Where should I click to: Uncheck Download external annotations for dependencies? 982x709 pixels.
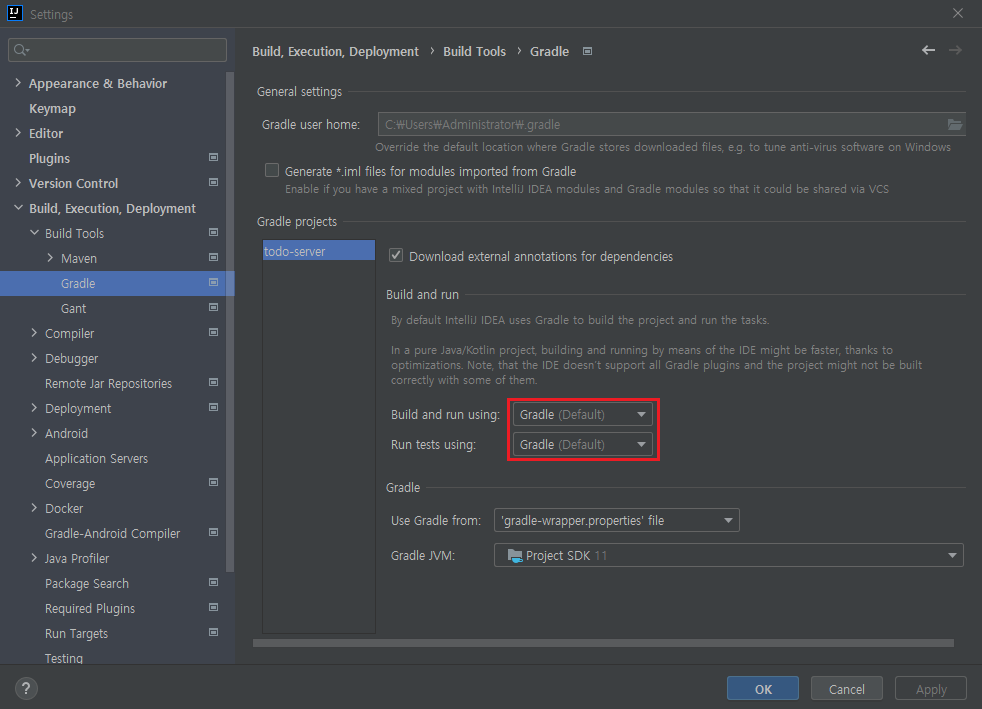click(396, 256)
